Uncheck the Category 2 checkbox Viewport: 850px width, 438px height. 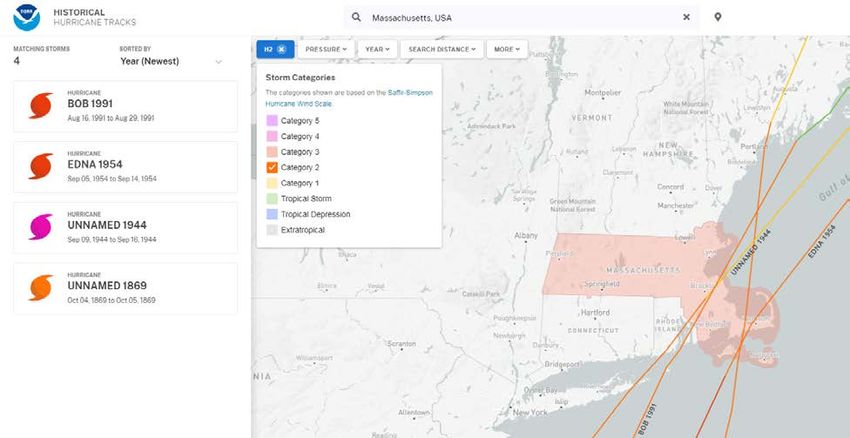click(272, 168)
